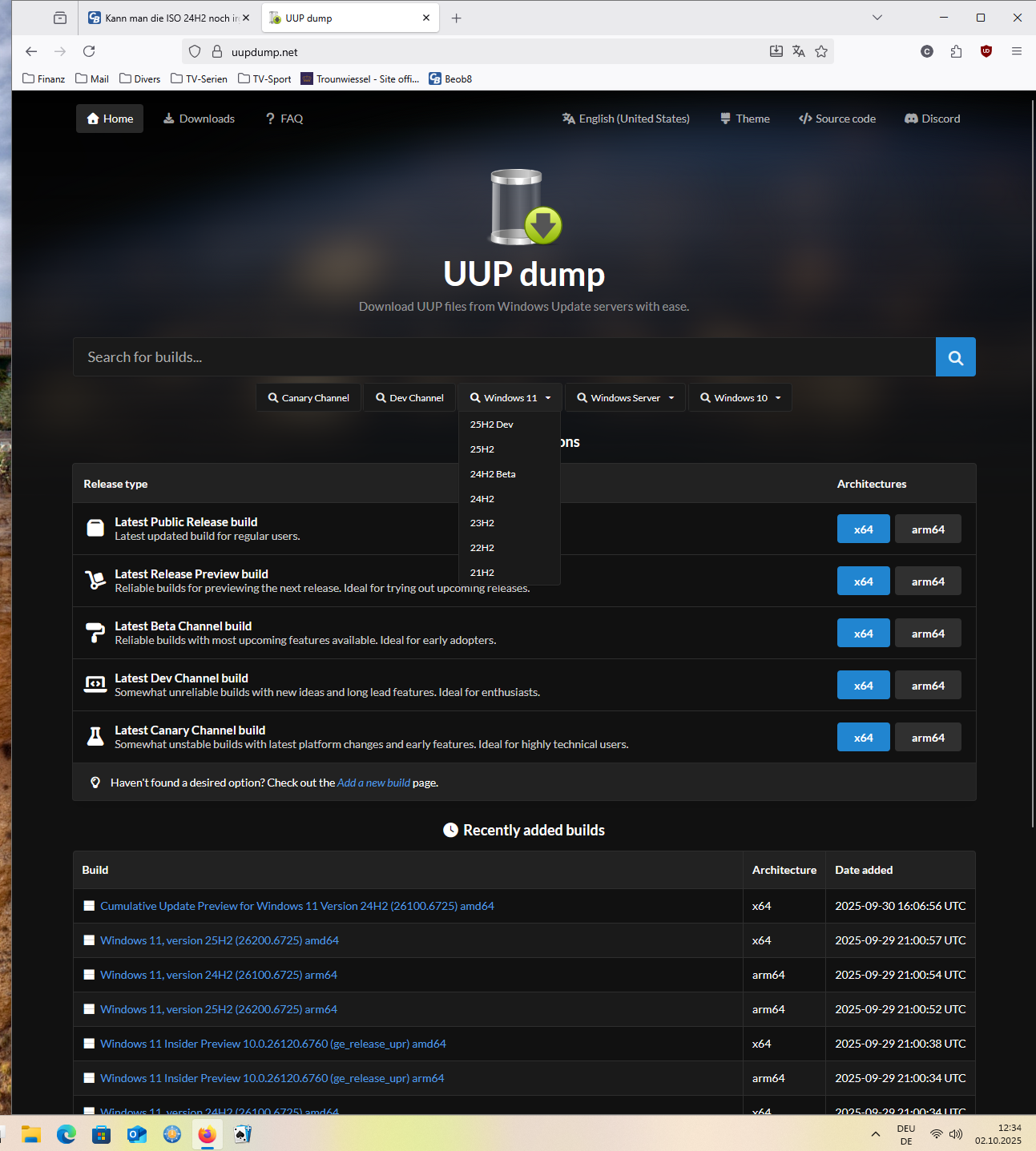The height and width of the screenshot is (1151, 1036).
Task: Open the Windows 11 dropdown button
Action: (510, 398)
